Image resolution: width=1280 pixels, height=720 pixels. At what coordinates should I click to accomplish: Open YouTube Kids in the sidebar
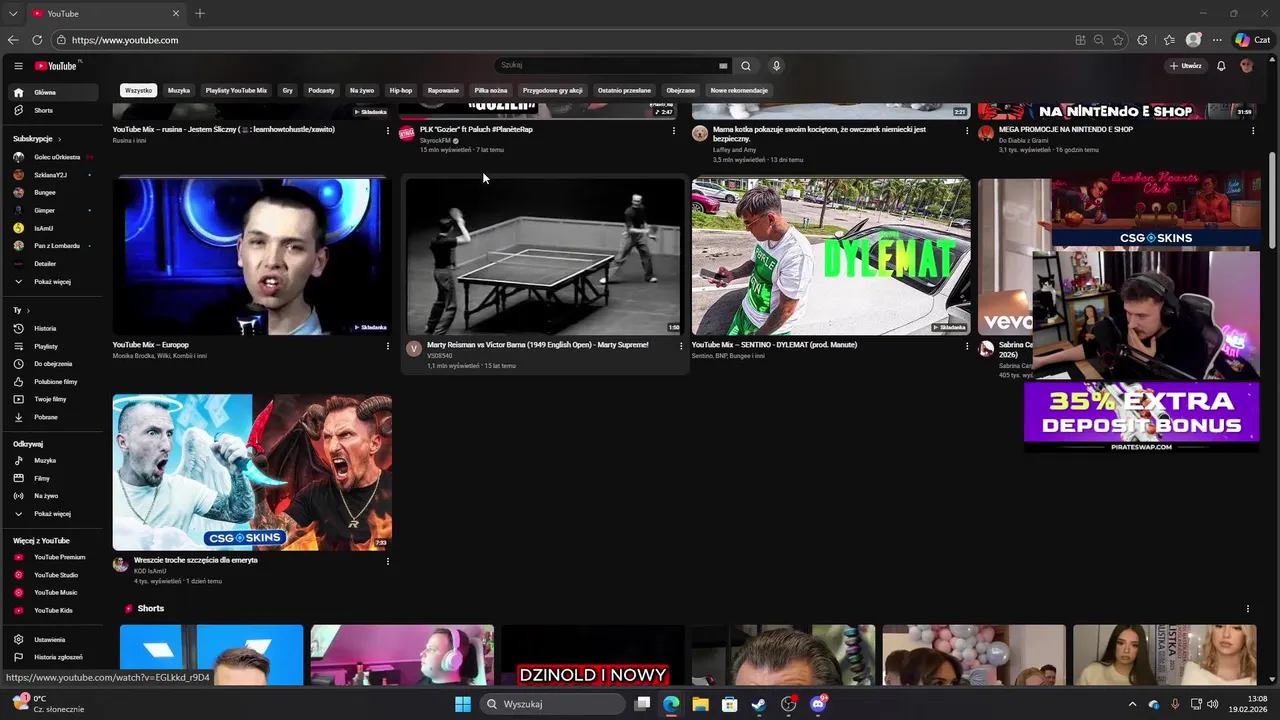52,610
